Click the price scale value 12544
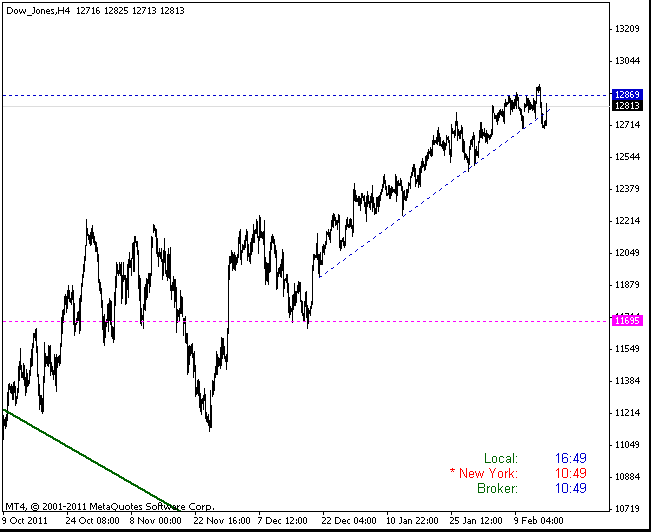Image resolution: width=651 pixels, height=532 pixels. point(627,157)
